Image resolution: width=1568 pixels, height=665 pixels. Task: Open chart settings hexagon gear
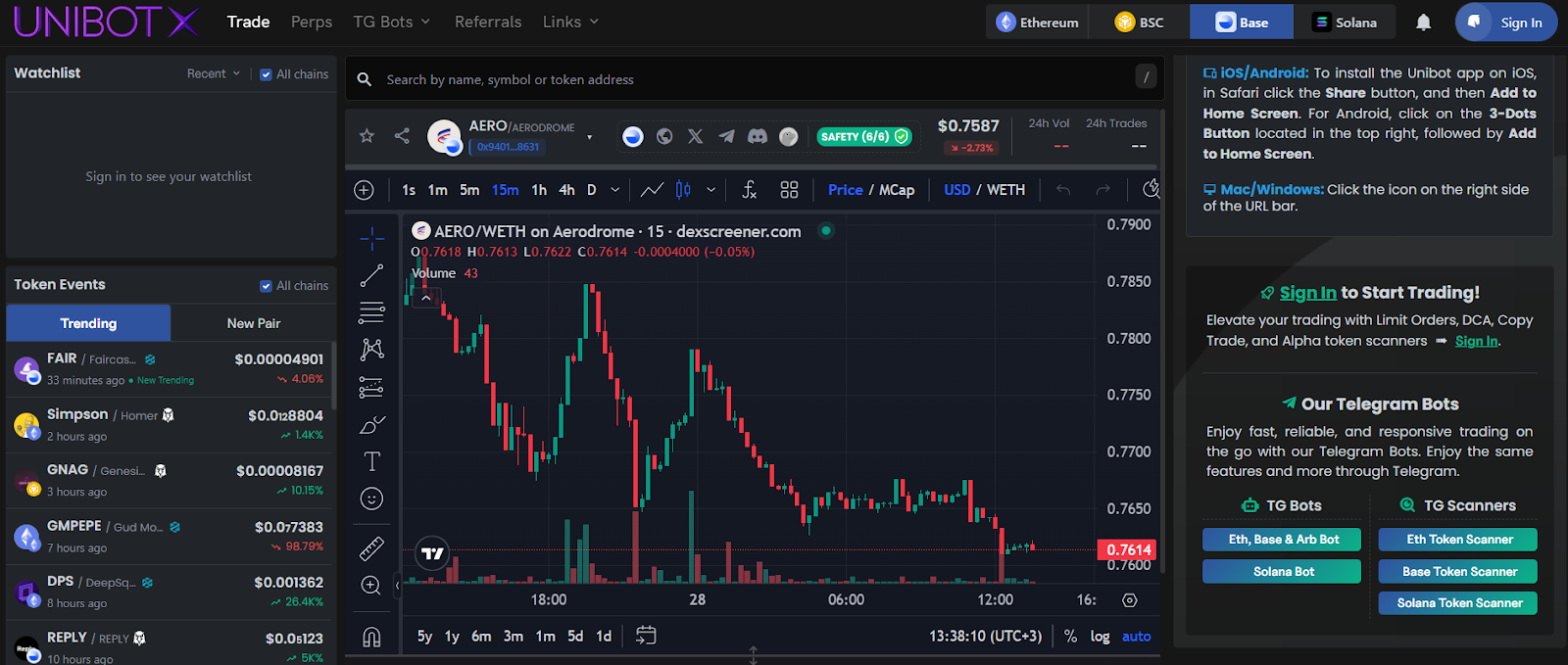tap(1130, 599)
